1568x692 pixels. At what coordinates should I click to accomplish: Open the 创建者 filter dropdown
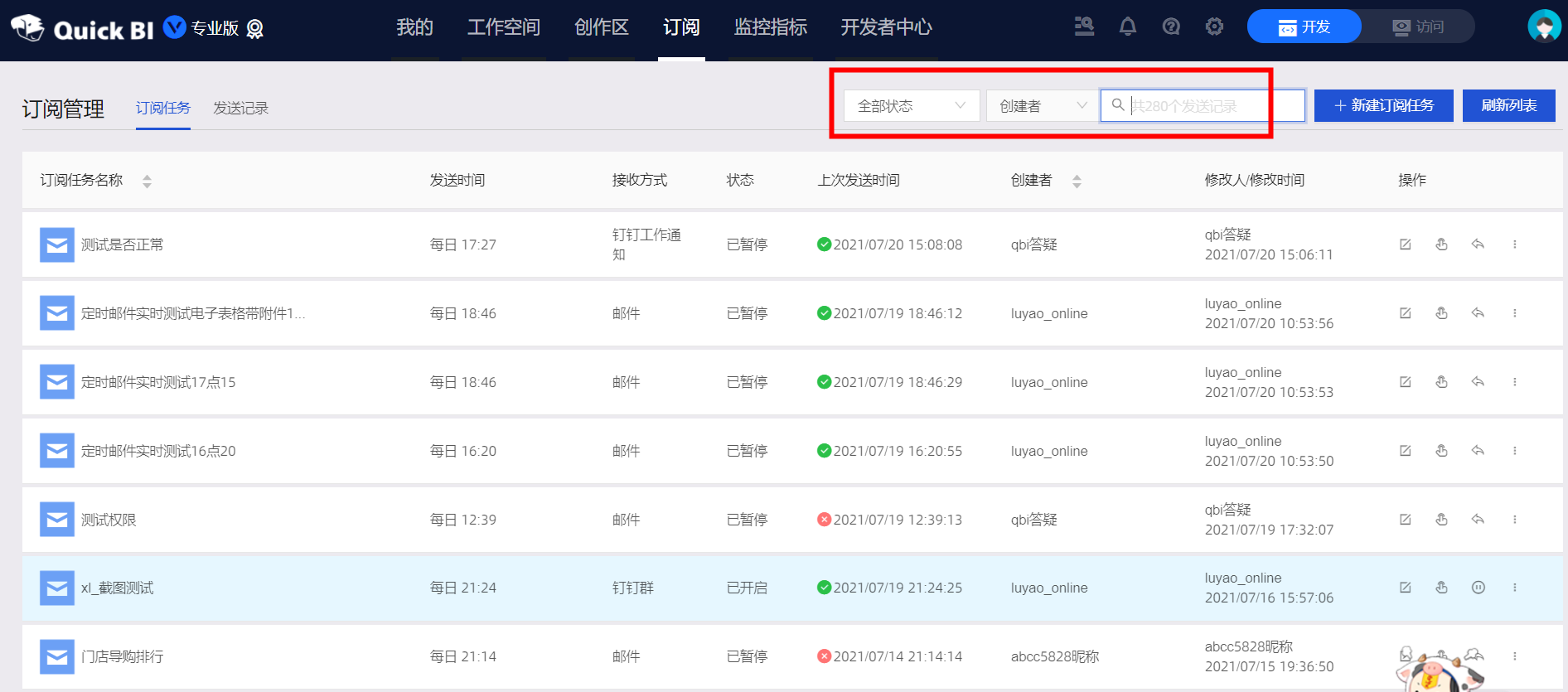tap(1042, 106)
